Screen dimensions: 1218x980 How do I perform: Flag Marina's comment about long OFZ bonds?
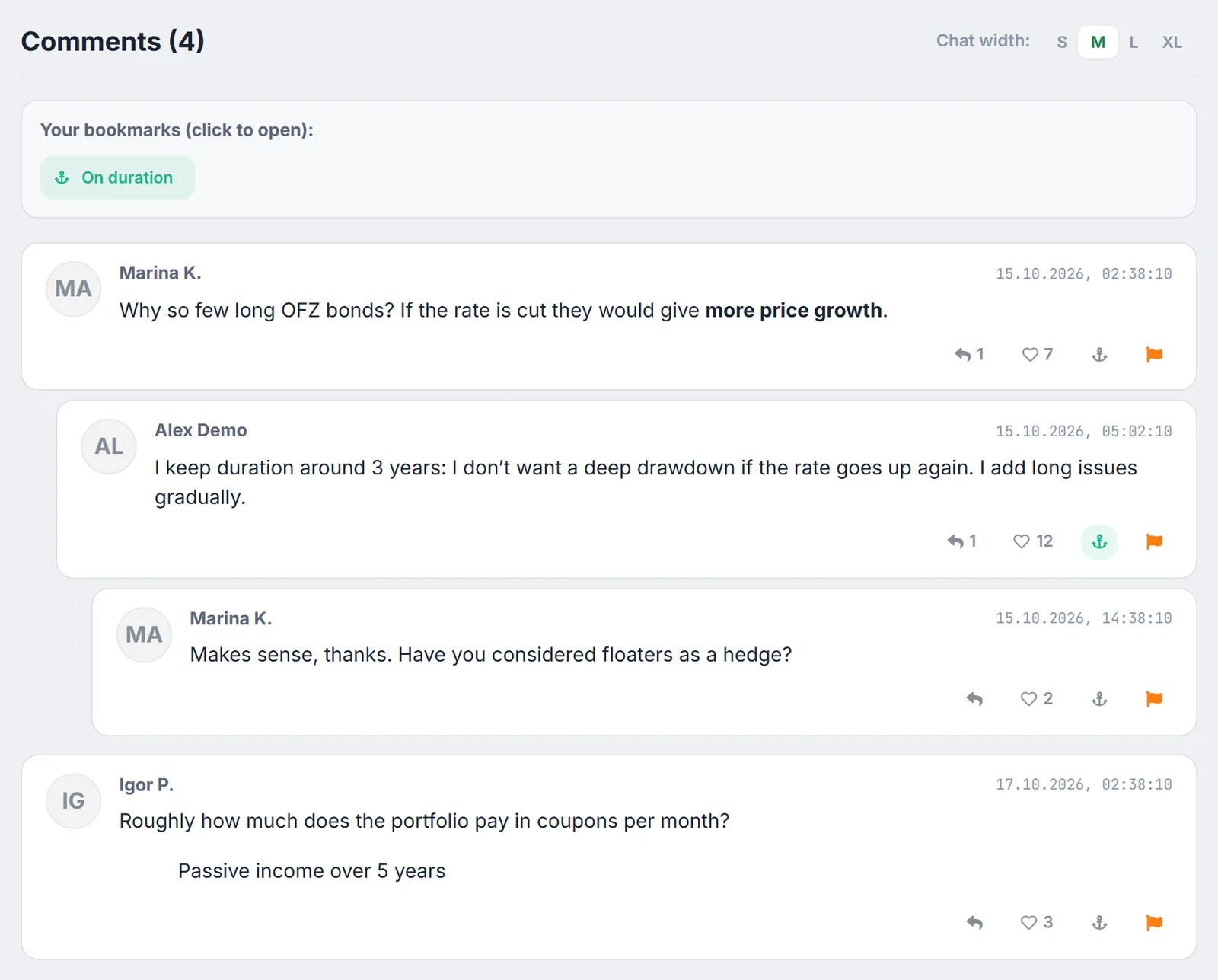[1154, 354]
